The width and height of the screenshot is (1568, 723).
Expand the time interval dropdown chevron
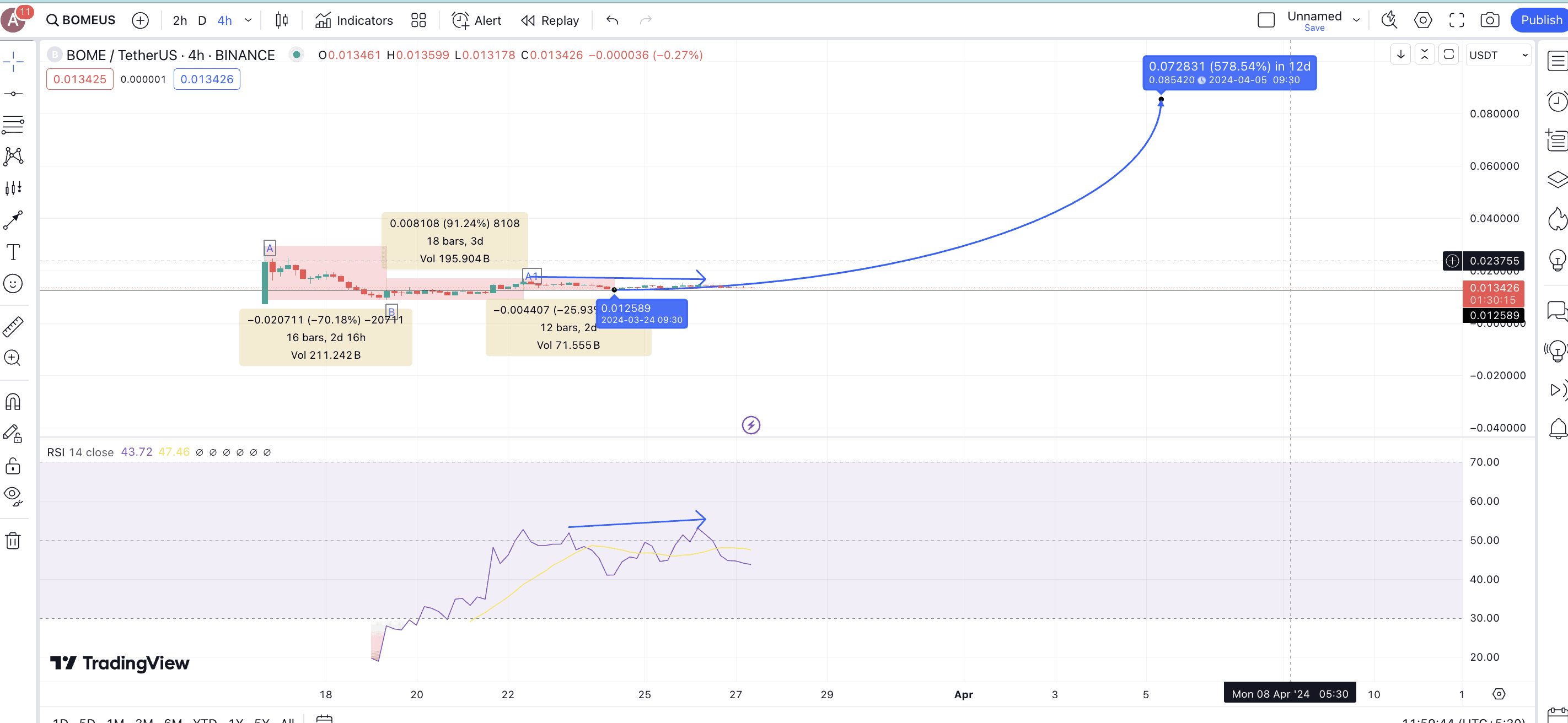[248, 21]
